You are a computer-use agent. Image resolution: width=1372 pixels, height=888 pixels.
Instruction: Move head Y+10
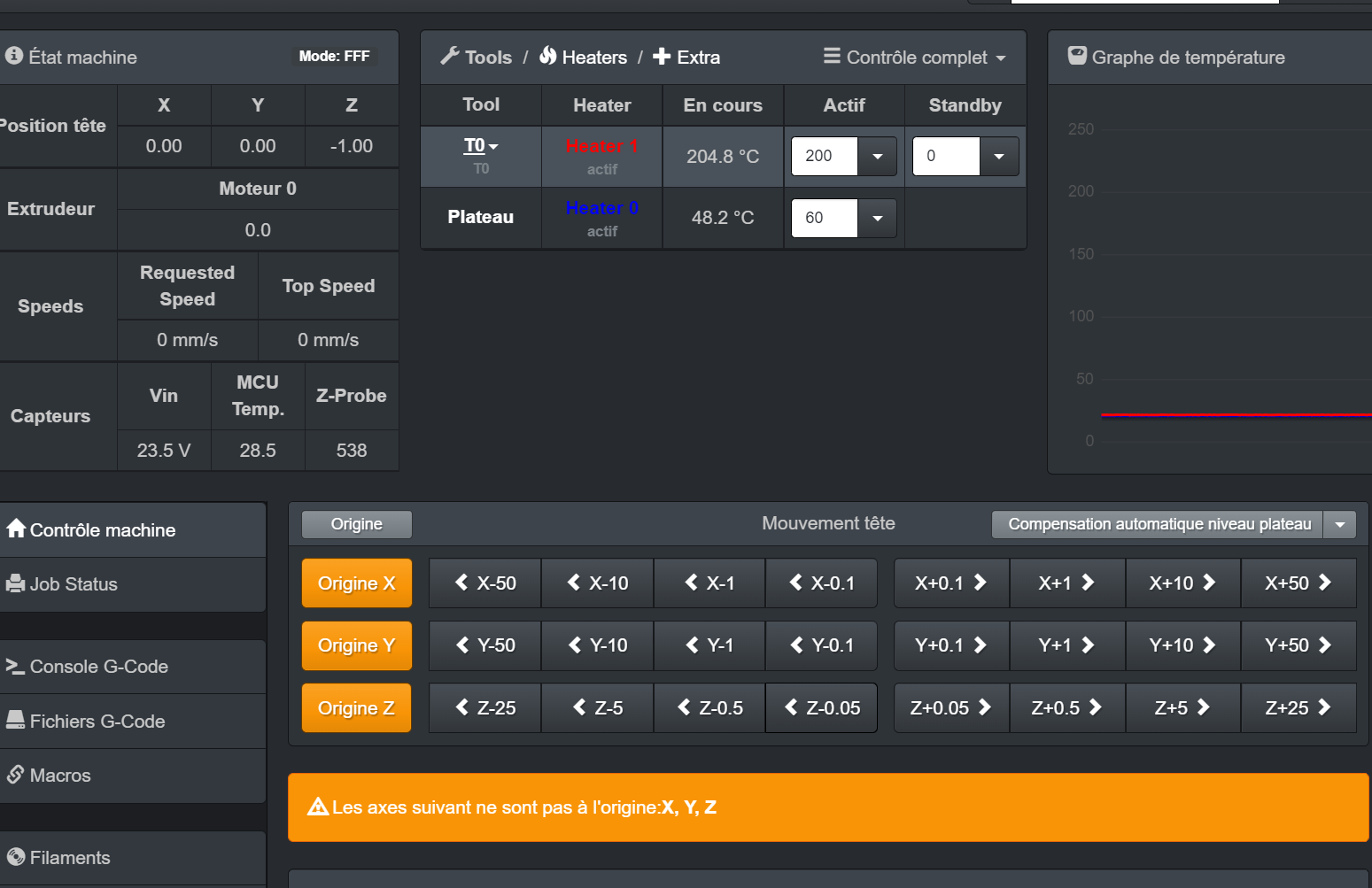(x=1183, y=645)
